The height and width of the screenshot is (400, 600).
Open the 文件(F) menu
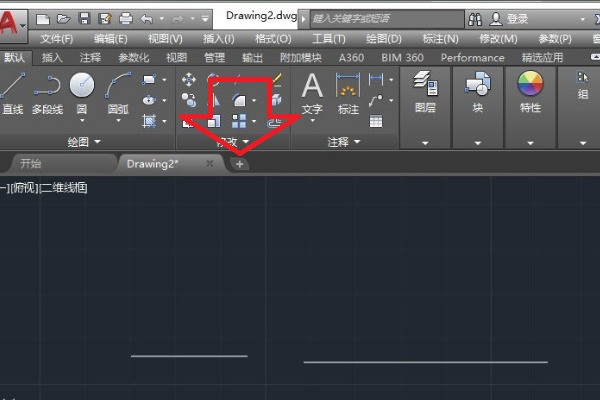click(x=58, y=38)
